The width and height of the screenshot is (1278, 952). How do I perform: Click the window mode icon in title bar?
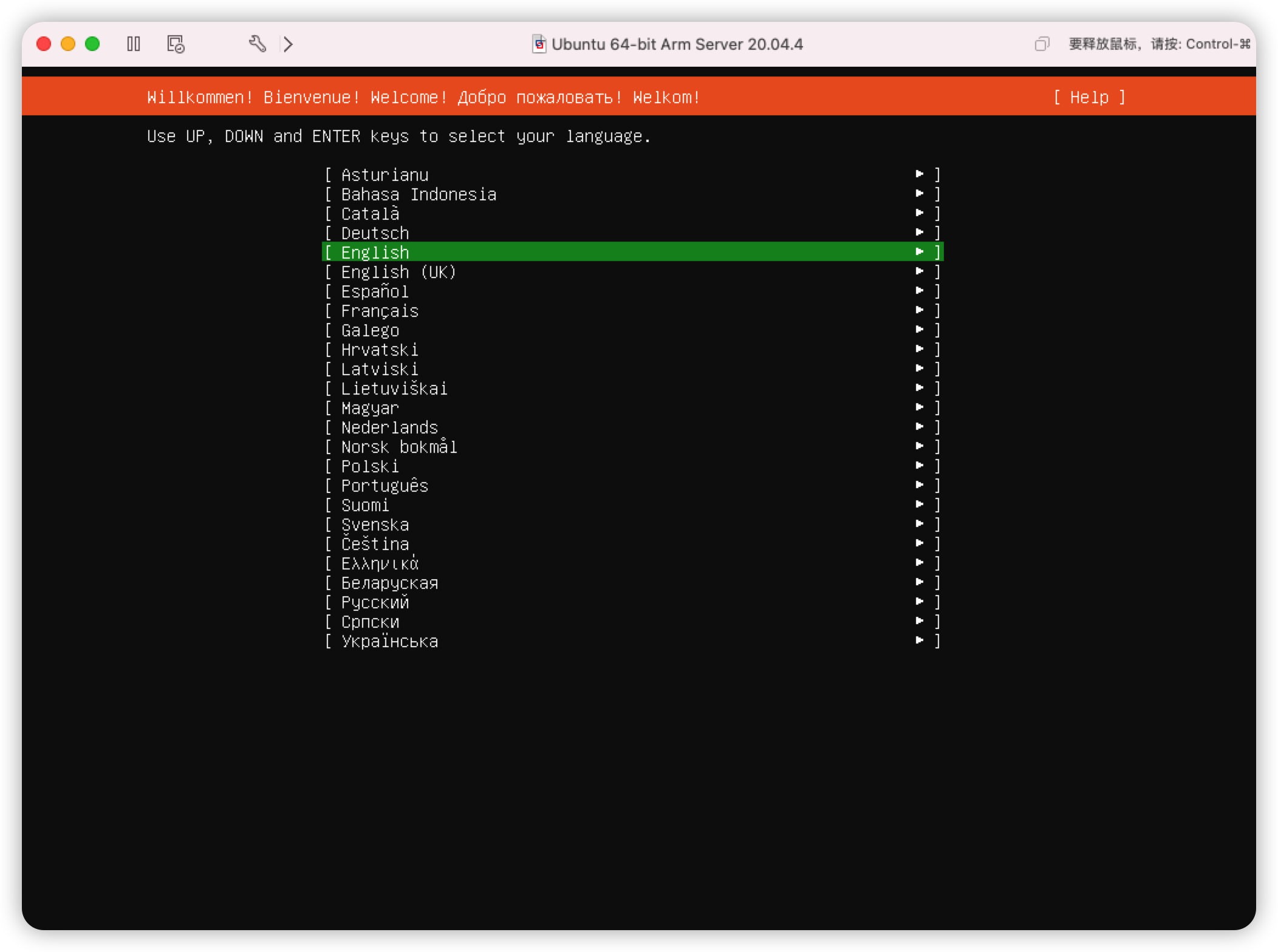(1042, 44)
